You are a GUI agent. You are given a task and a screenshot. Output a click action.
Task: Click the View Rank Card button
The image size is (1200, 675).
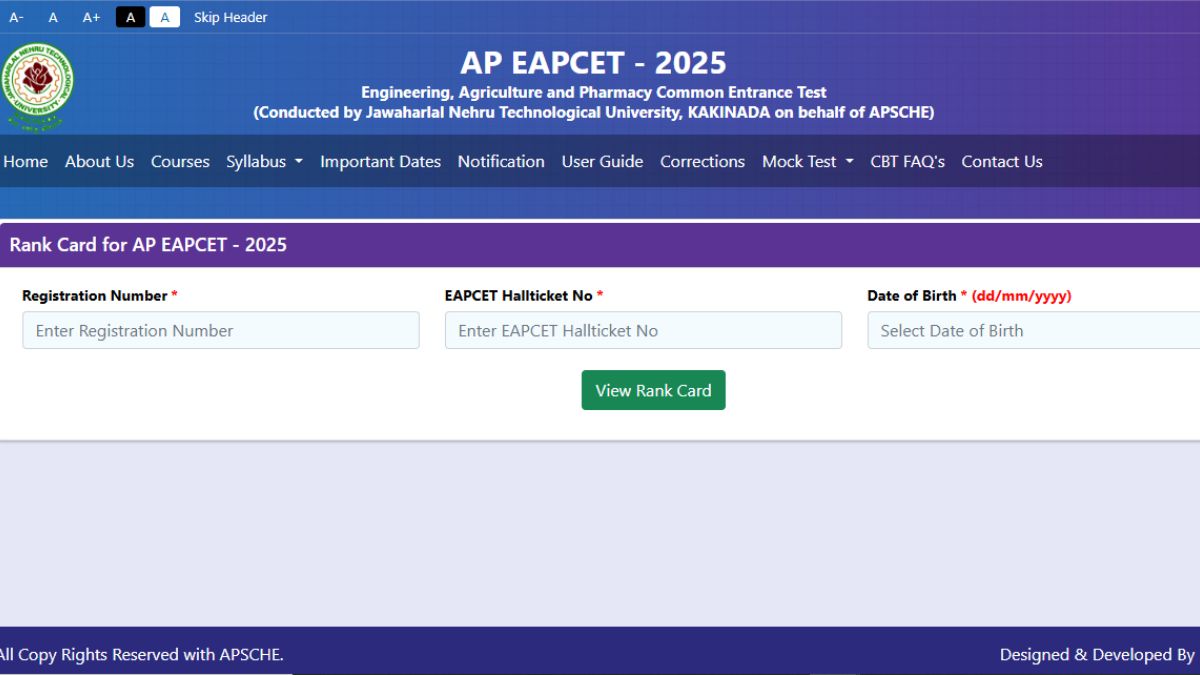pos(653,390)
